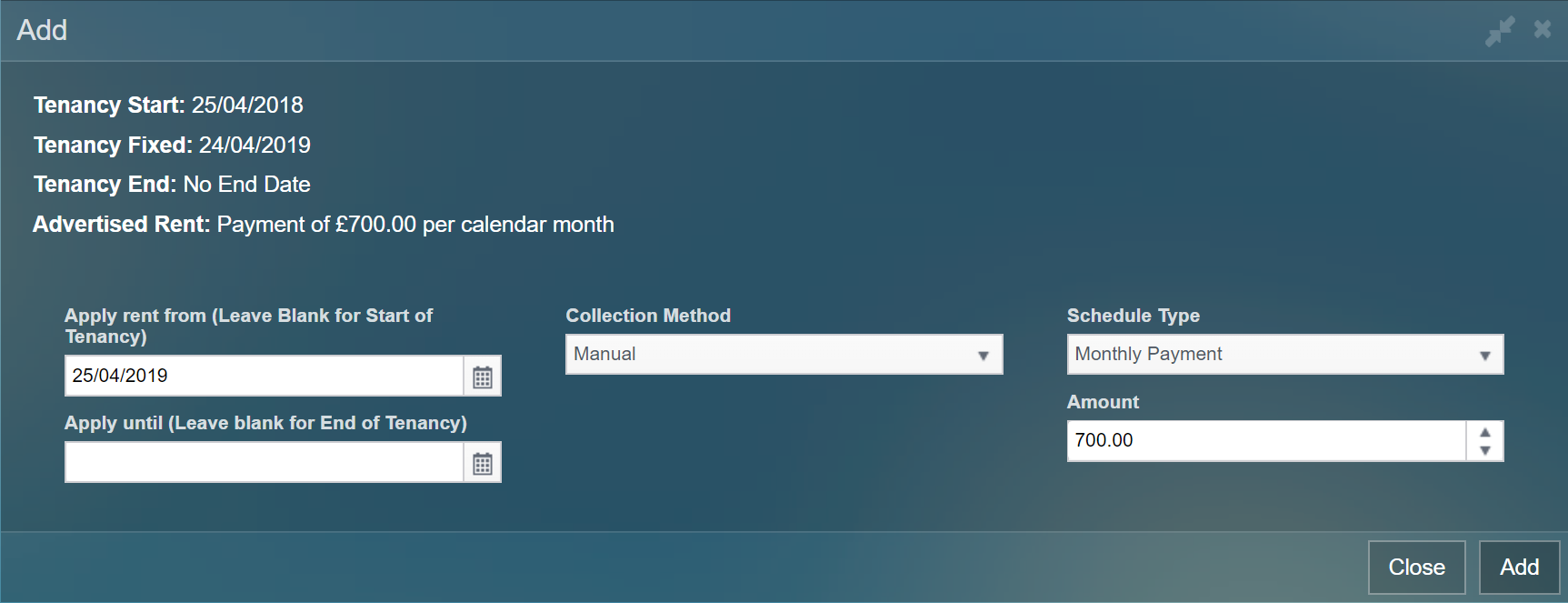Click the Add title in the dialog header
Viewport: 1568px width, 603px height.
pos(42,31)
